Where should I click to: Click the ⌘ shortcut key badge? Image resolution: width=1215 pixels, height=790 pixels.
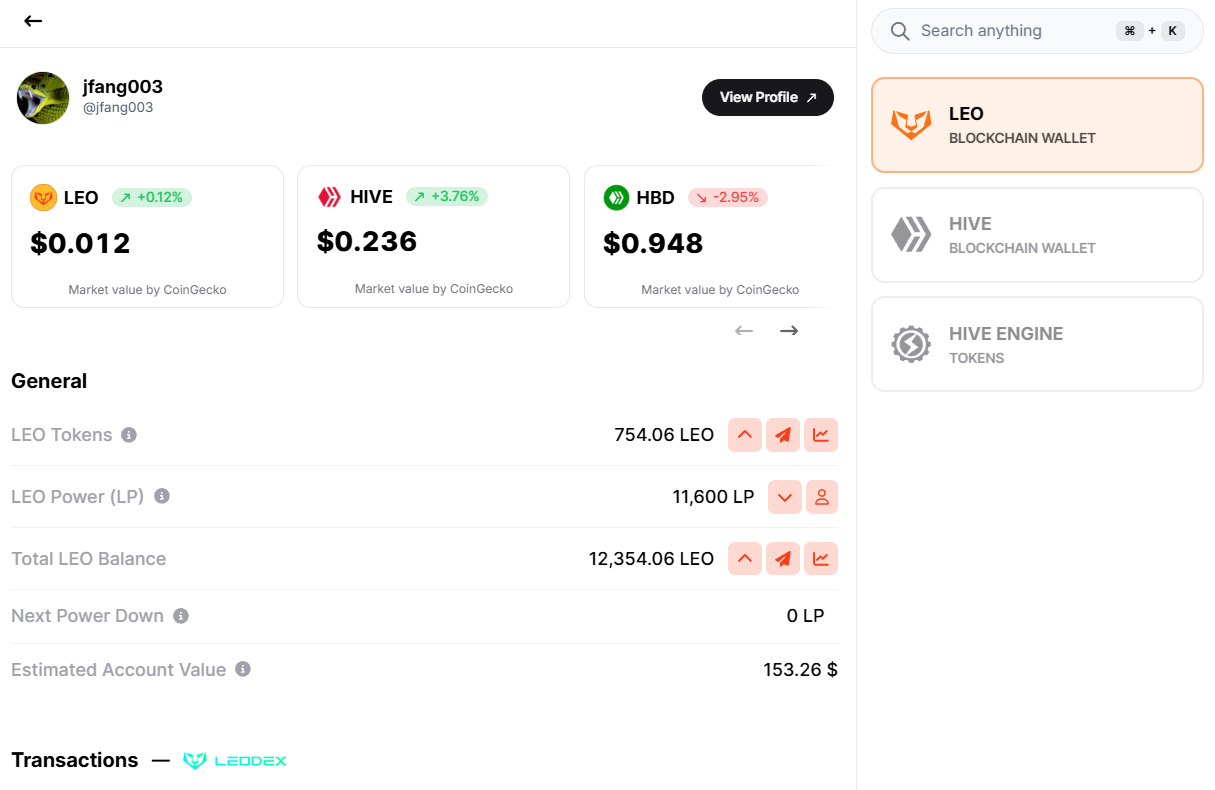(x=1129, y=31)
